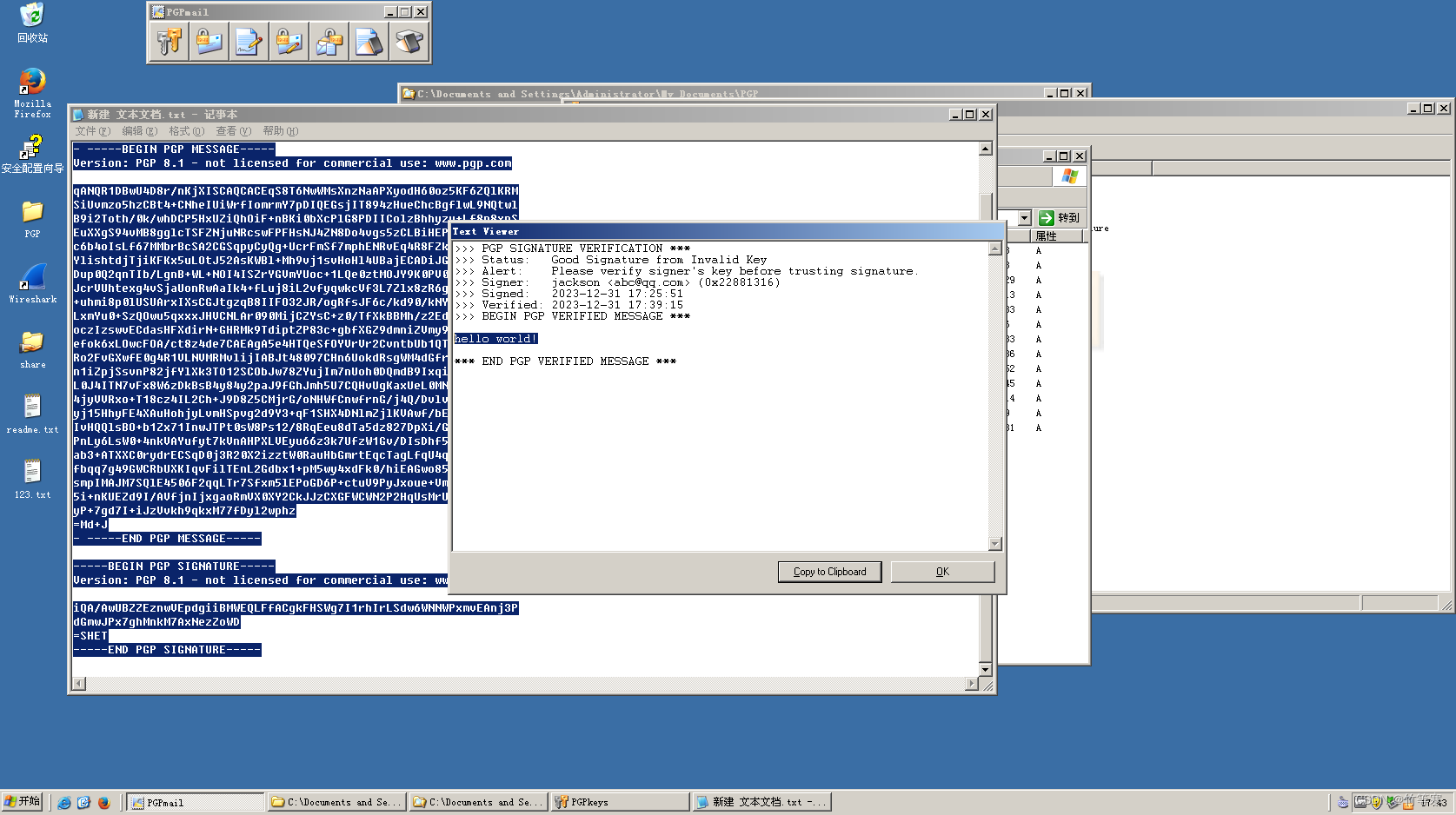Screen dimensions: 1456x815
Task: Click Notepad vertical scrollbar up arrow
Action: point(985,149)
